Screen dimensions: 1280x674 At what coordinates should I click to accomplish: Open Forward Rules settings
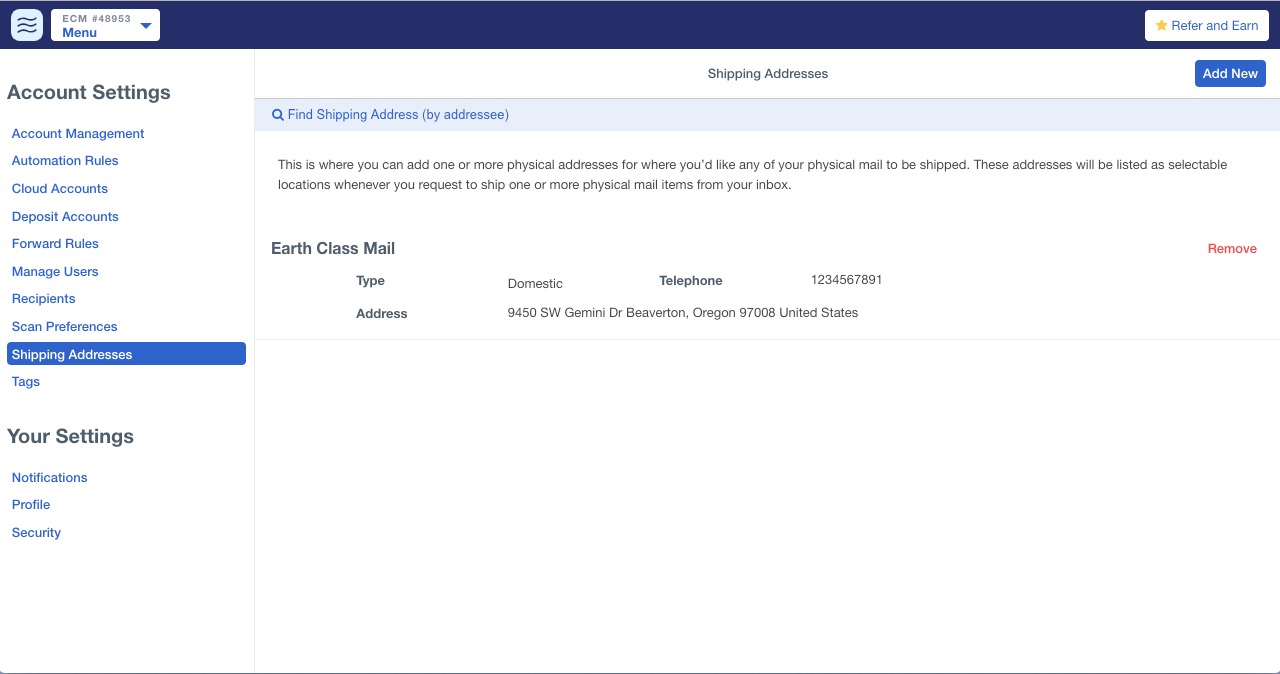click(x=55, y=244)
